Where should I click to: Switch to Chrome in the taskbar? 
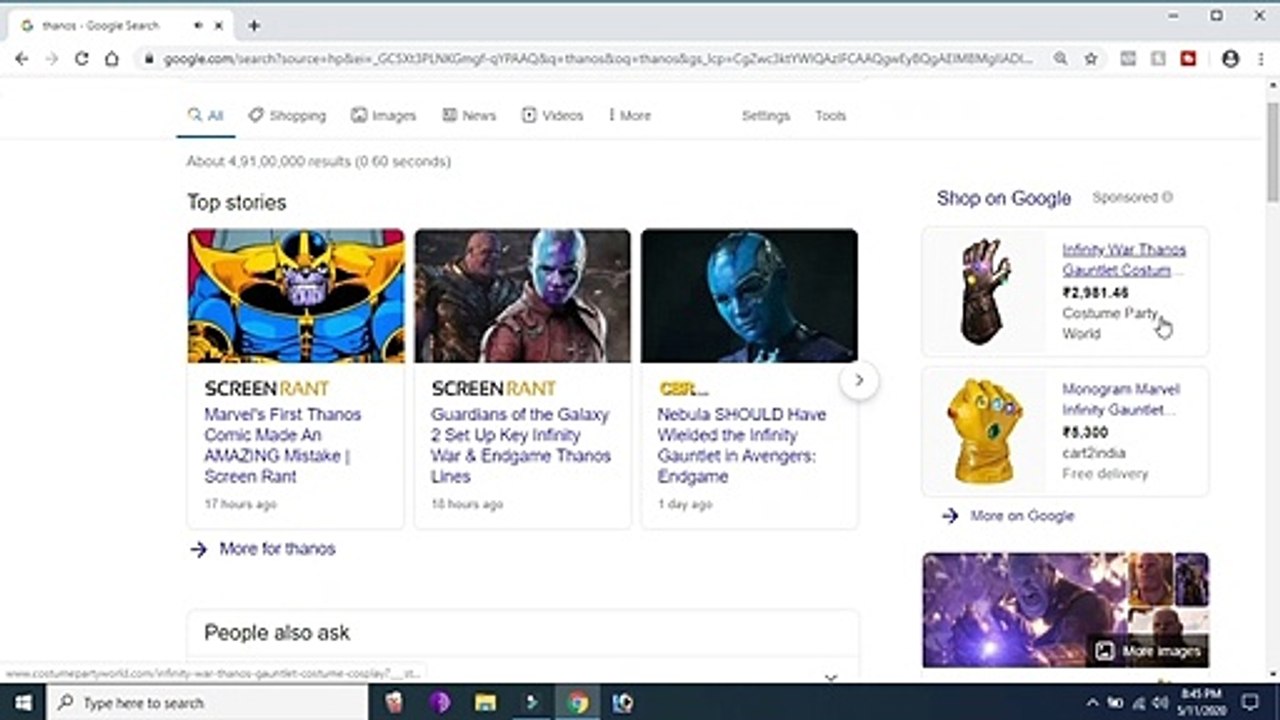(577, 703)
